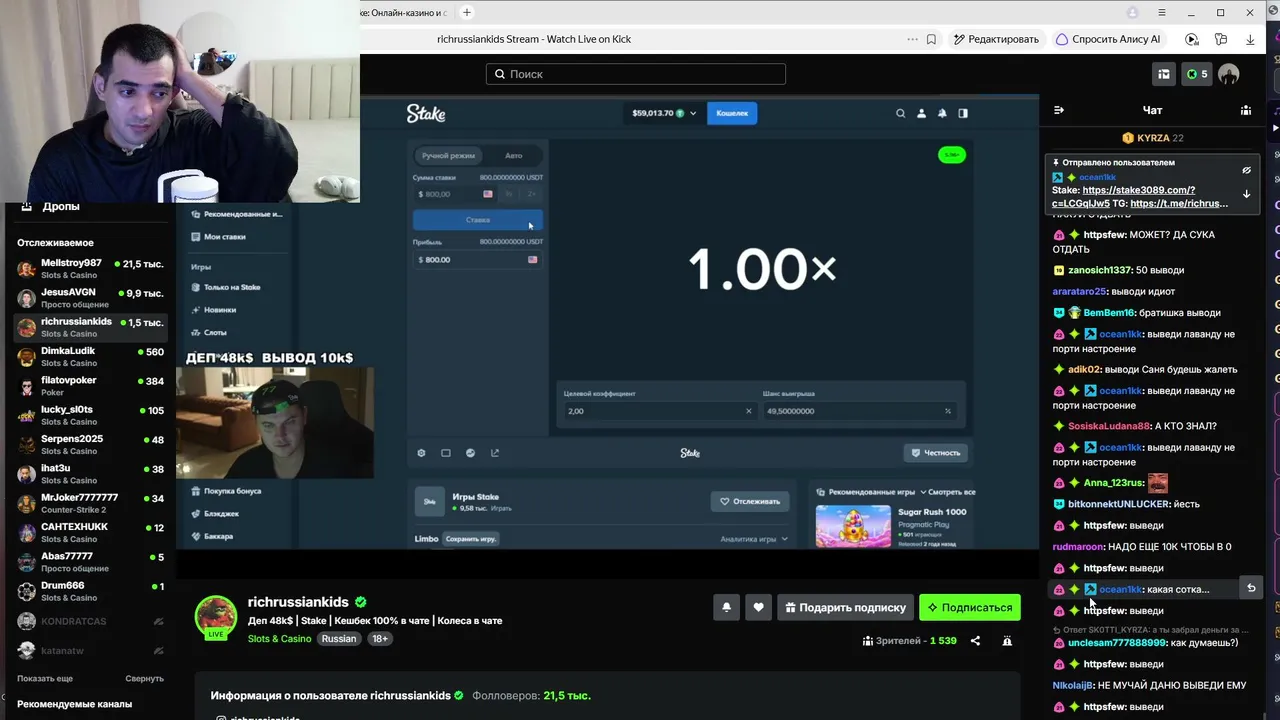Click the blue Ставка bet button
The height and width of the screenshot is (720, 1280).
coord(478,220)
